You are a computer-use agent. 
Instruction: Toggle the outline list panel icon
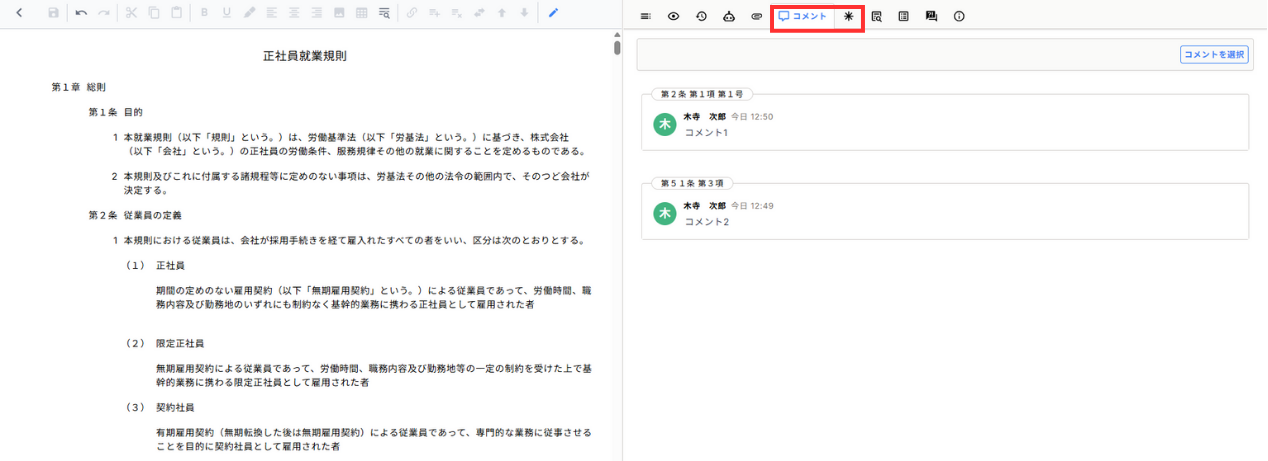point(646,16)
